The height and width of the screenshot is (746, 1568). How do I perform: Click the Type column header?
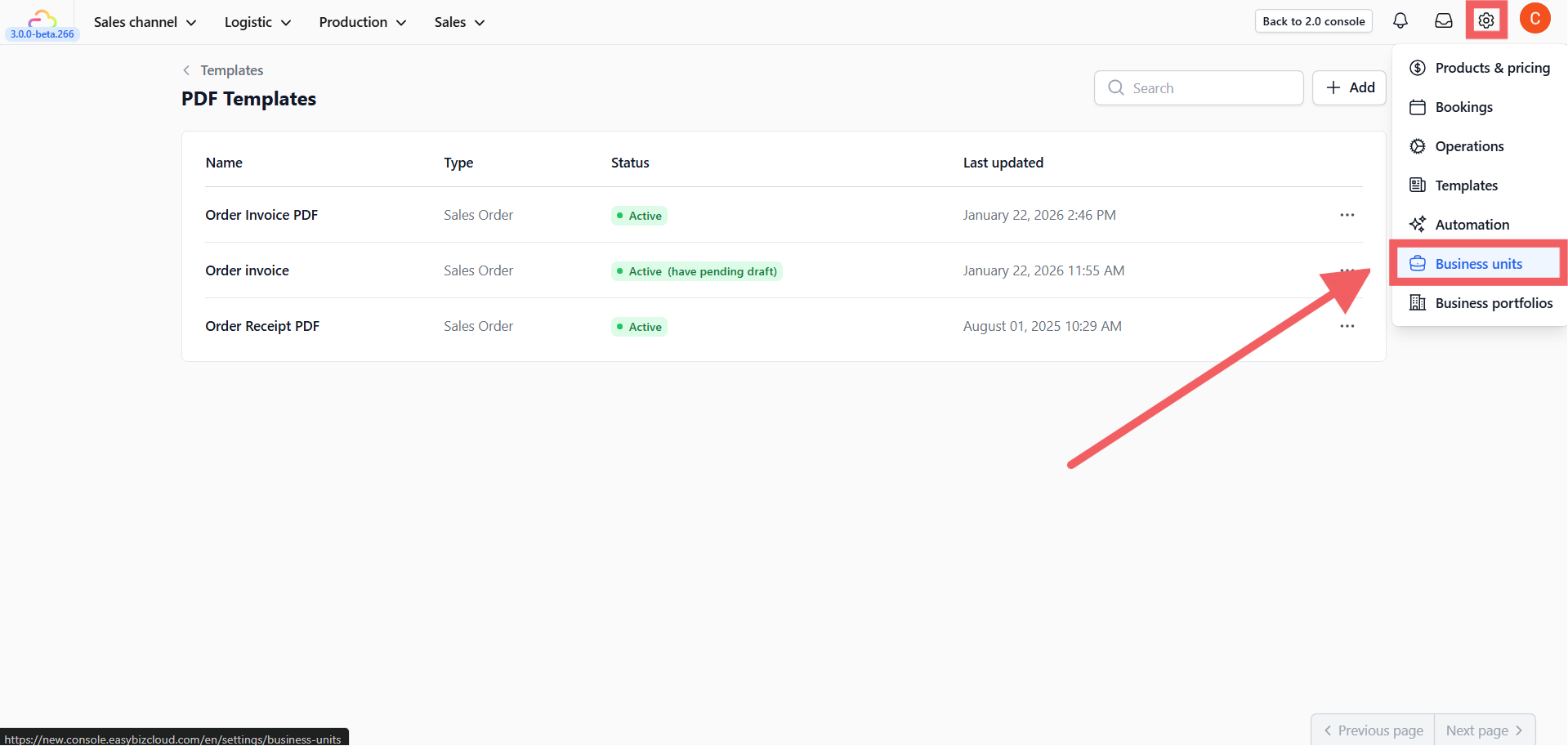pos(458,163)
